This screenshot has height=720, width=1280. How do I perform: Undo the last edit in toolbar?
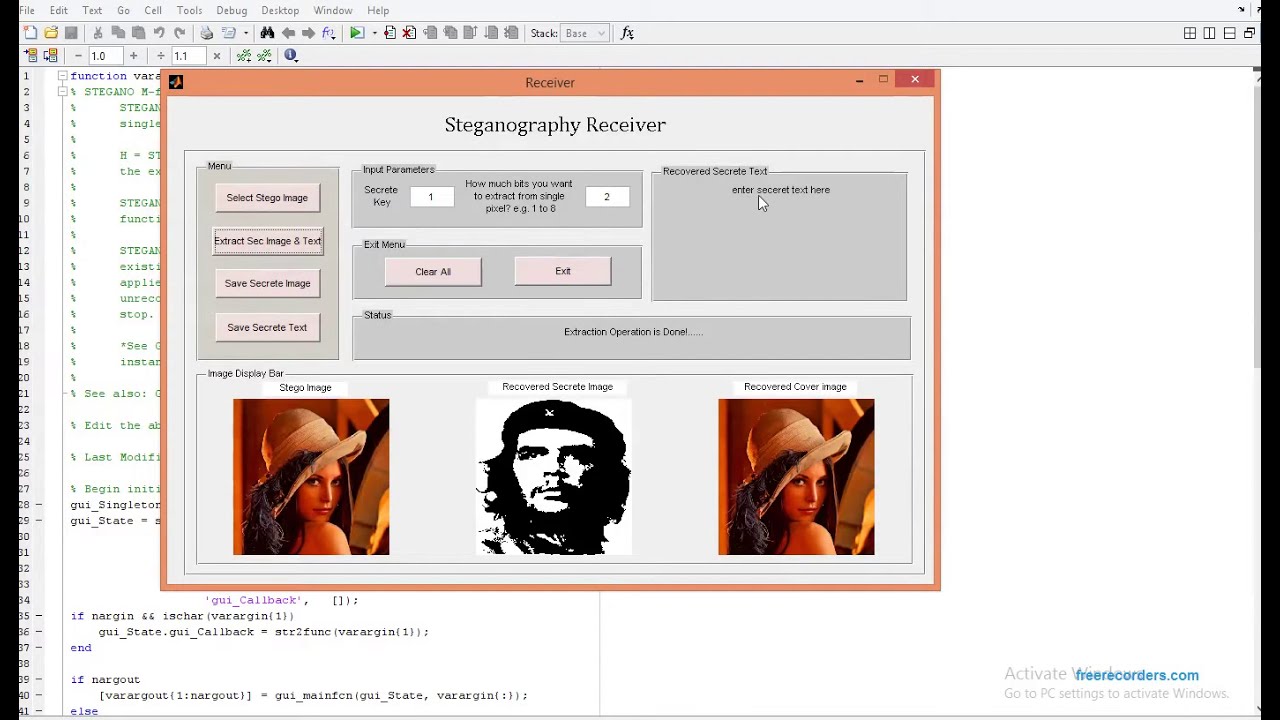pos(159,33)
